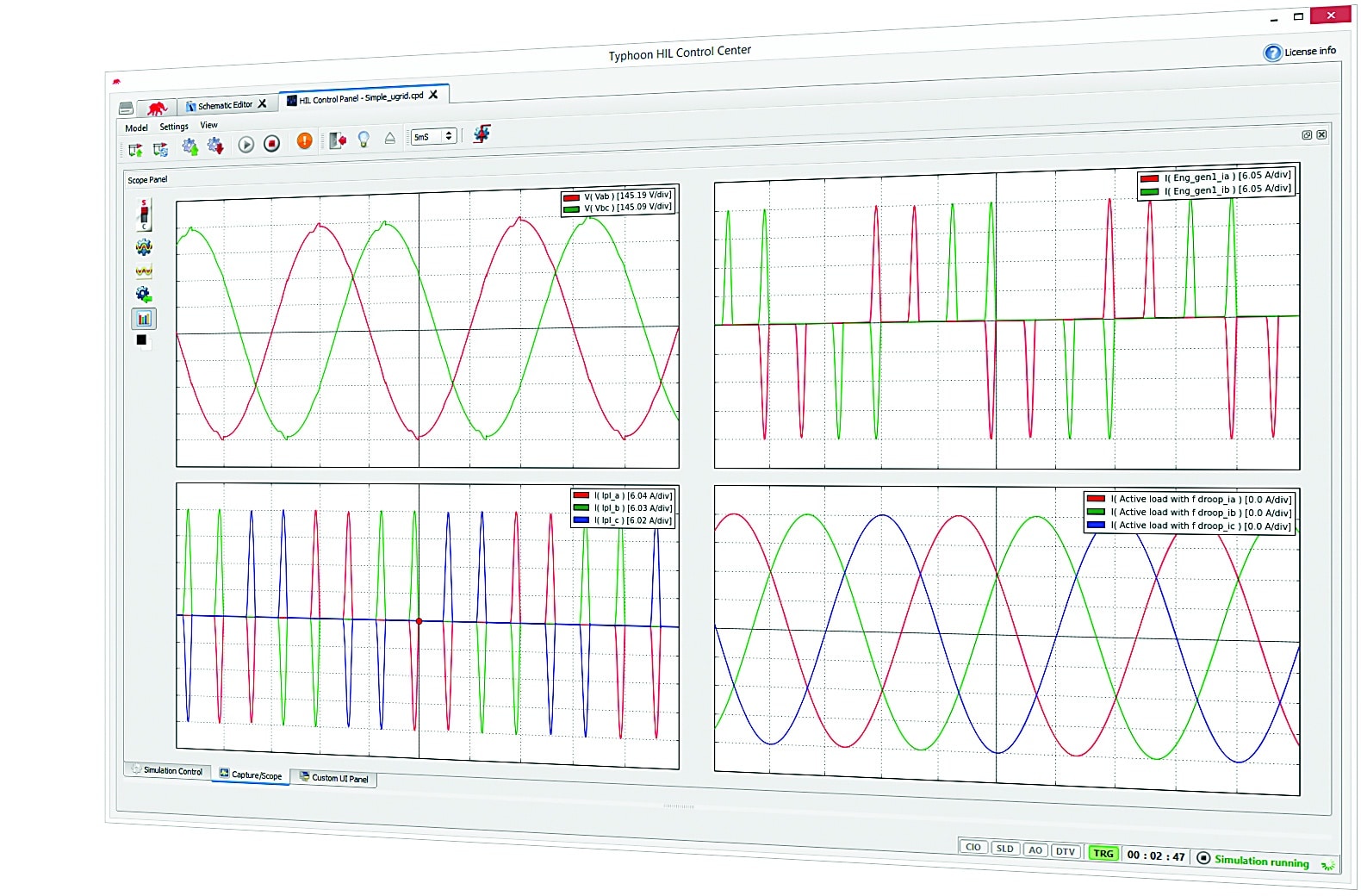Click the Simulation running status text
Screen dimensions: 1361x896
tap(1262, 861)
